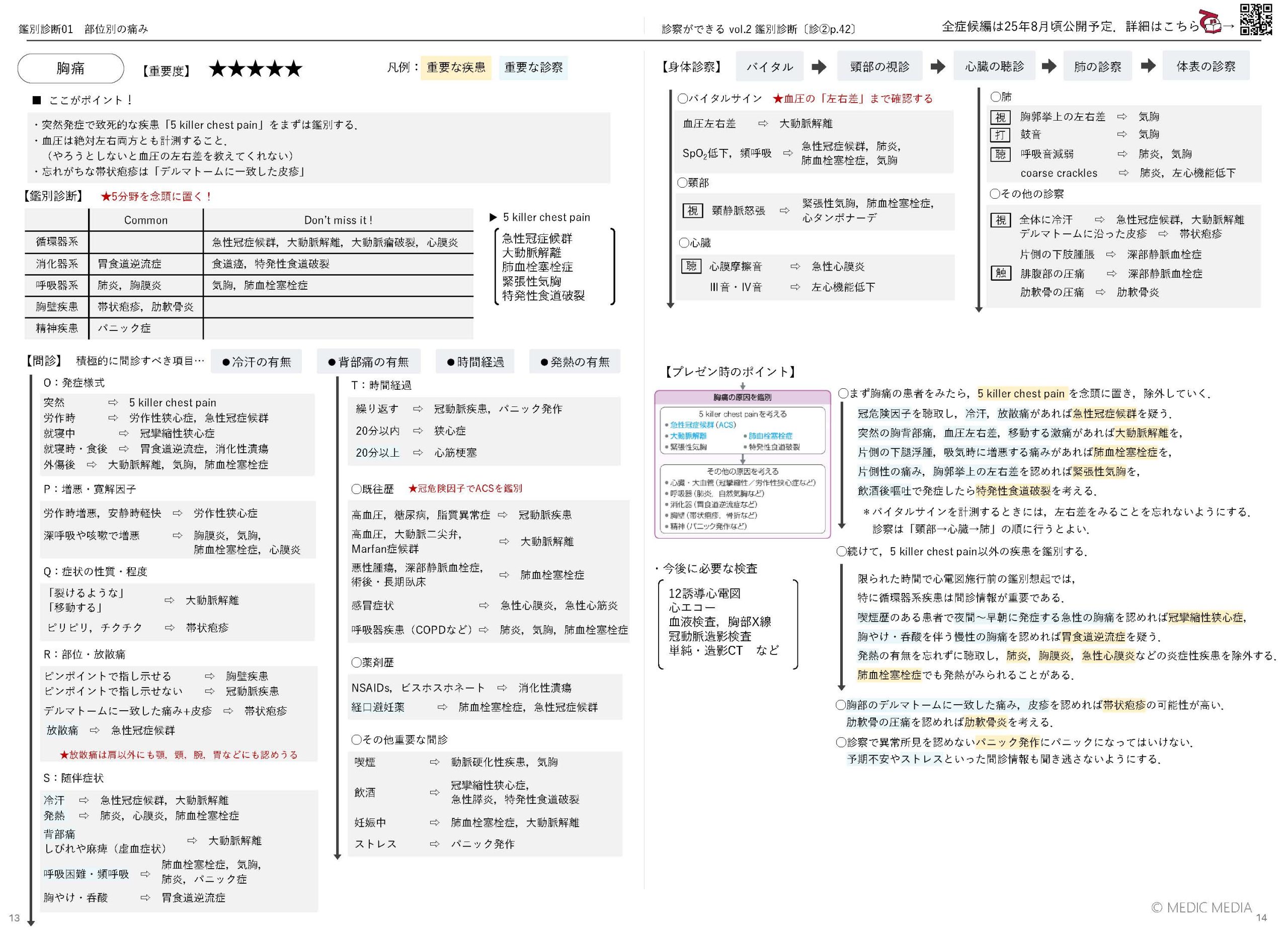Click the five-star importance rating
1288x930 pixels.
tap(256, 69)
